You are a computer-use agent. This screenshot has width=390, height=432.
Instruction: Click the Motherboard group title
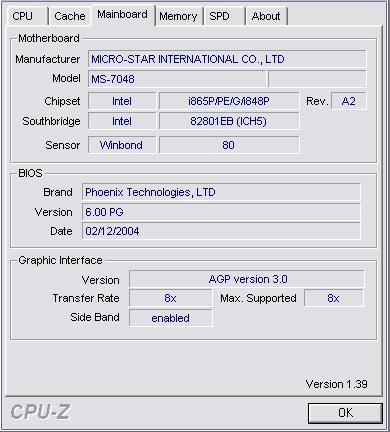(49, 38)
